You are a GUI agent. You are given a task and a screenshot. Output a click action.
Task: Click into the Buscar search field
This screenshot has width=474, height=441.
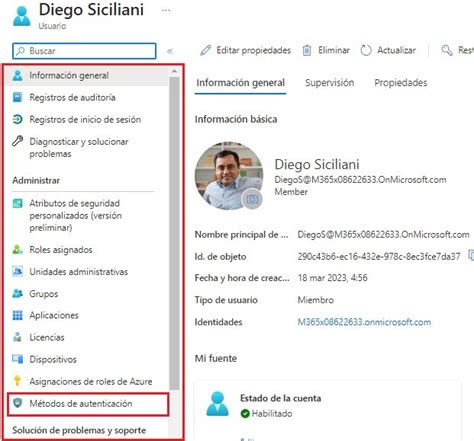[84, 51]
